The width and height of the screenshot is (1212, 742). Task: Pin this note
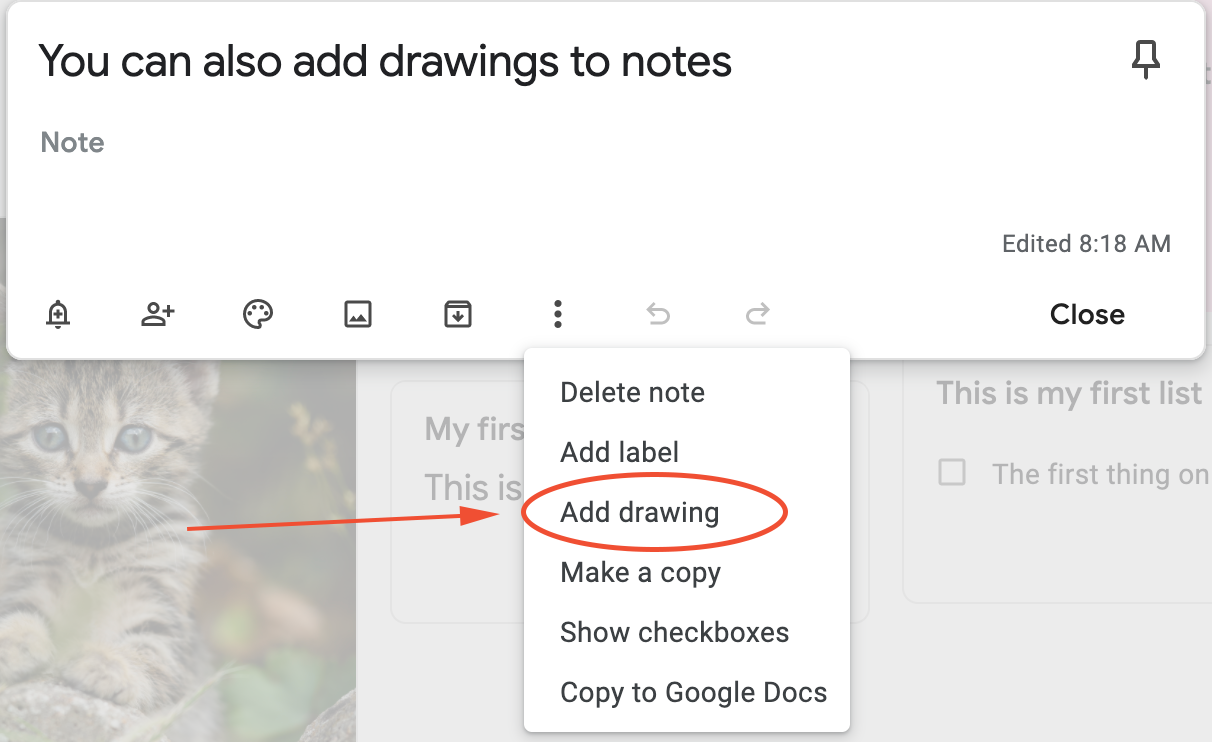point(1146,60)
